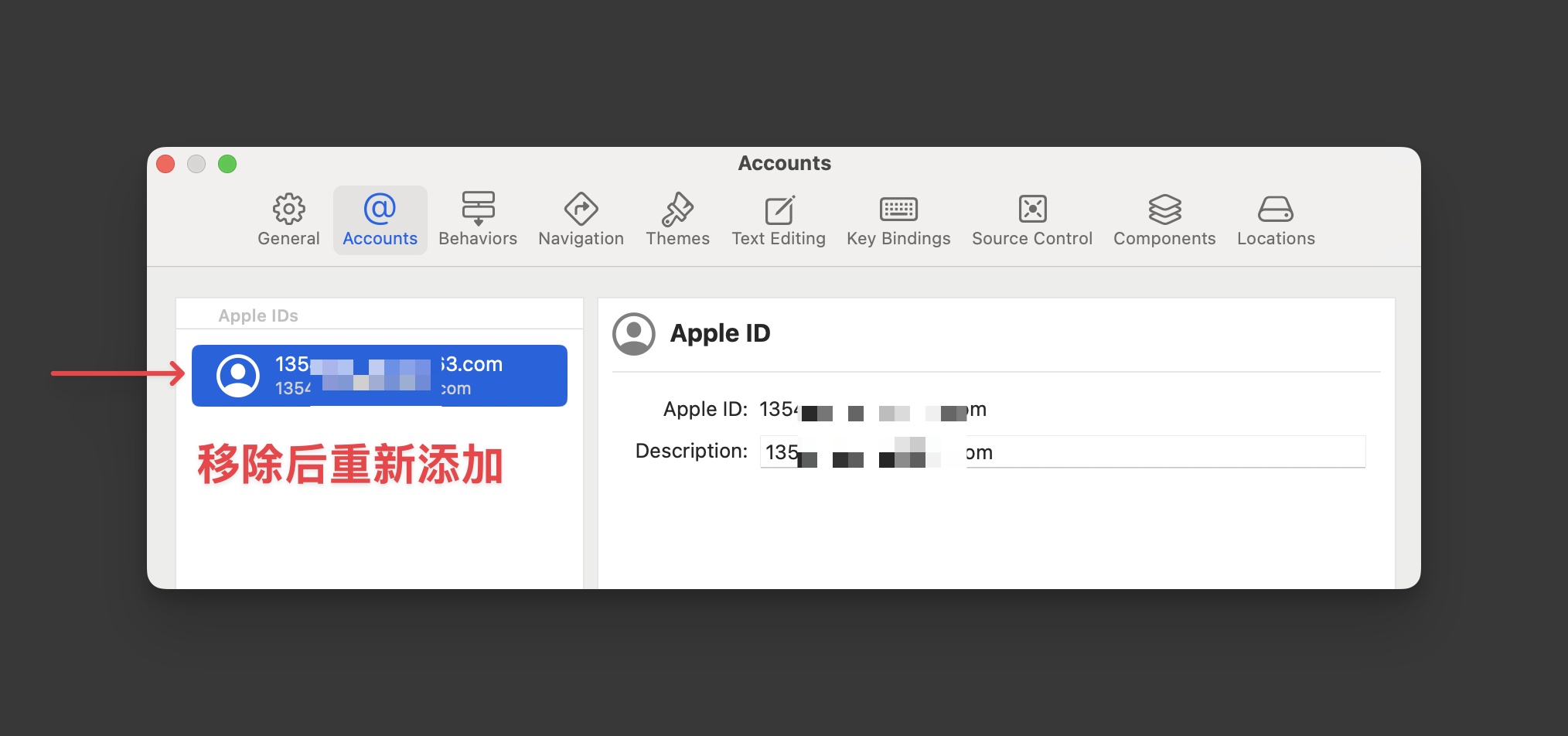Click the profile avatar beside Apple ID heading
The image size is (1568, 736).
click(x=634, y=334)
